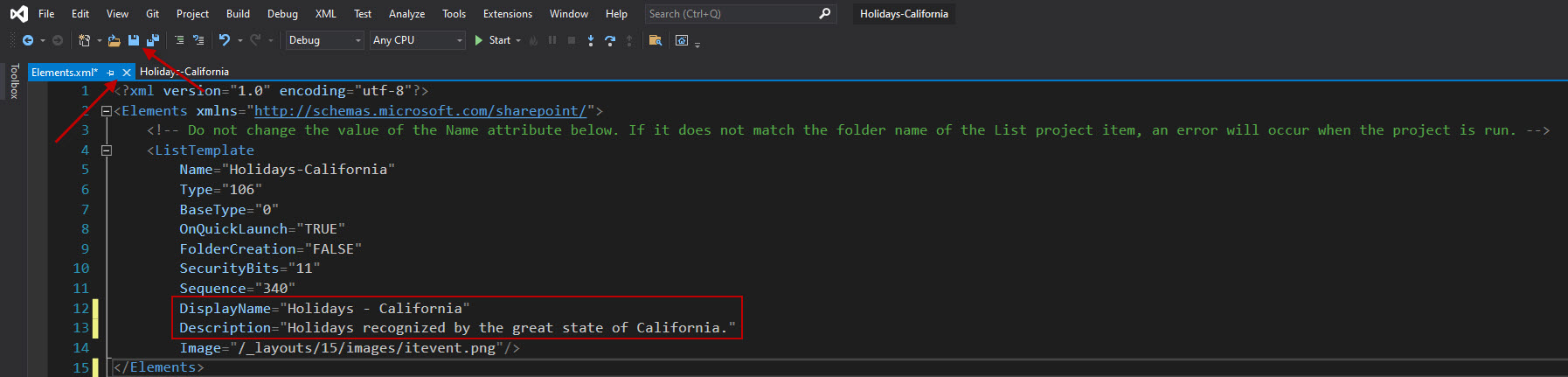Click the search magnifier icon
The height and width of the screenshot is (377, 1568).
(824, 14)
